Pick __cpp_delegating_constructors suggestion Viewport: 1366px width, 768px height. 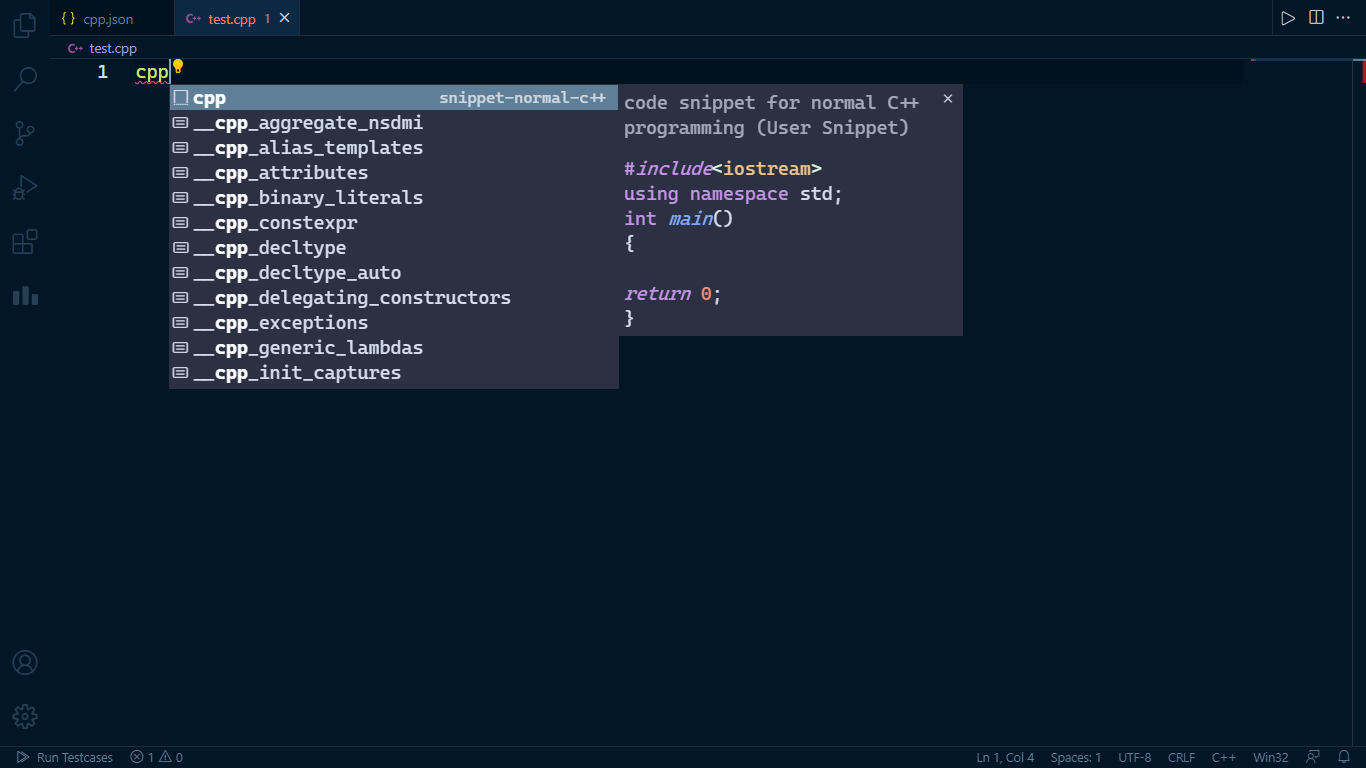(394, 298)
